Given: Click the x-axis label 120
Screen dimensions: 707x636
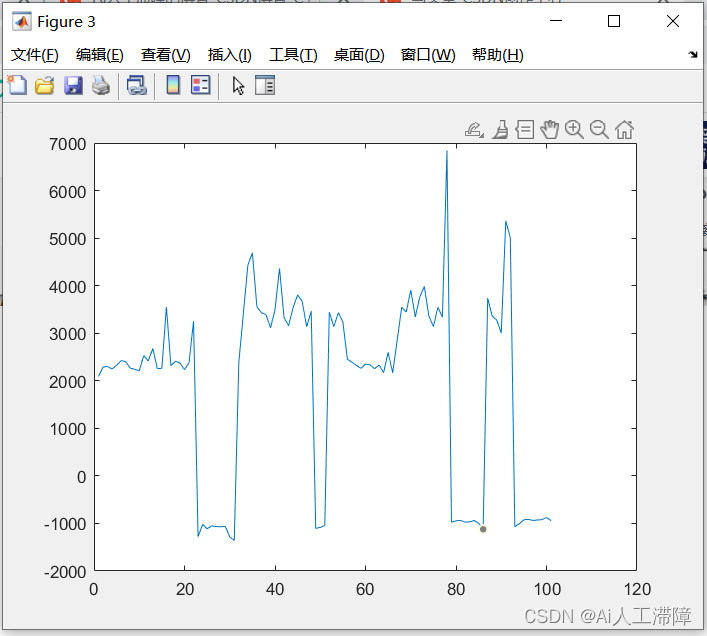Looking at the screenshot, I should [x=637, y=589].
